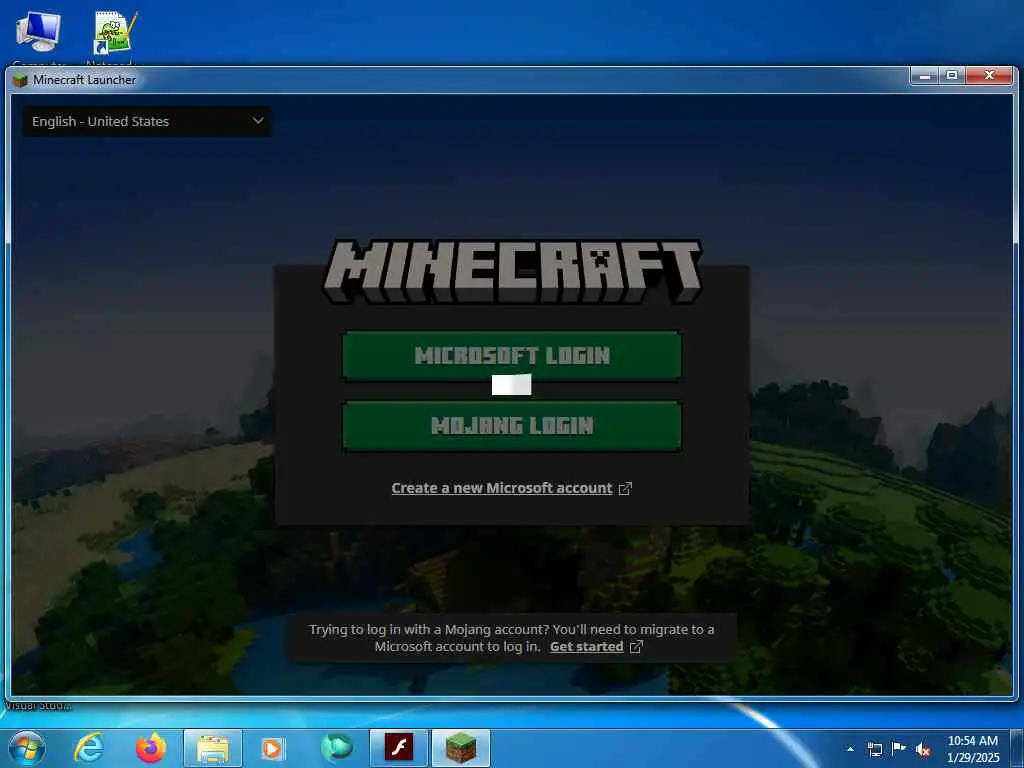Maximize the Minecraft Launcher window
This screenshot has width=1024, height=768.
point(952,76)
